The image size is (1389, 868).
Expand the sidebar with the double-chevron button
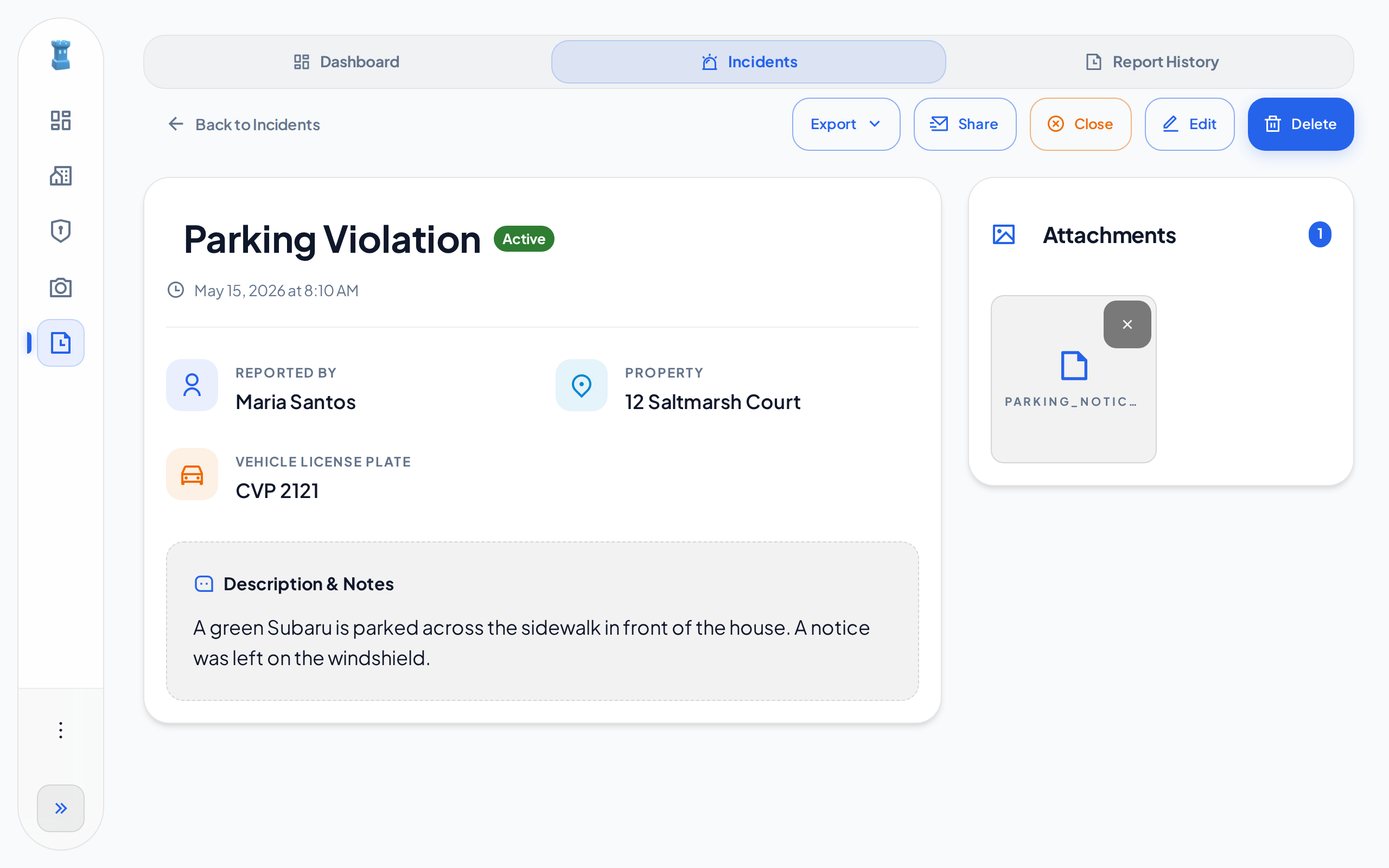click(x=61, y=808)
